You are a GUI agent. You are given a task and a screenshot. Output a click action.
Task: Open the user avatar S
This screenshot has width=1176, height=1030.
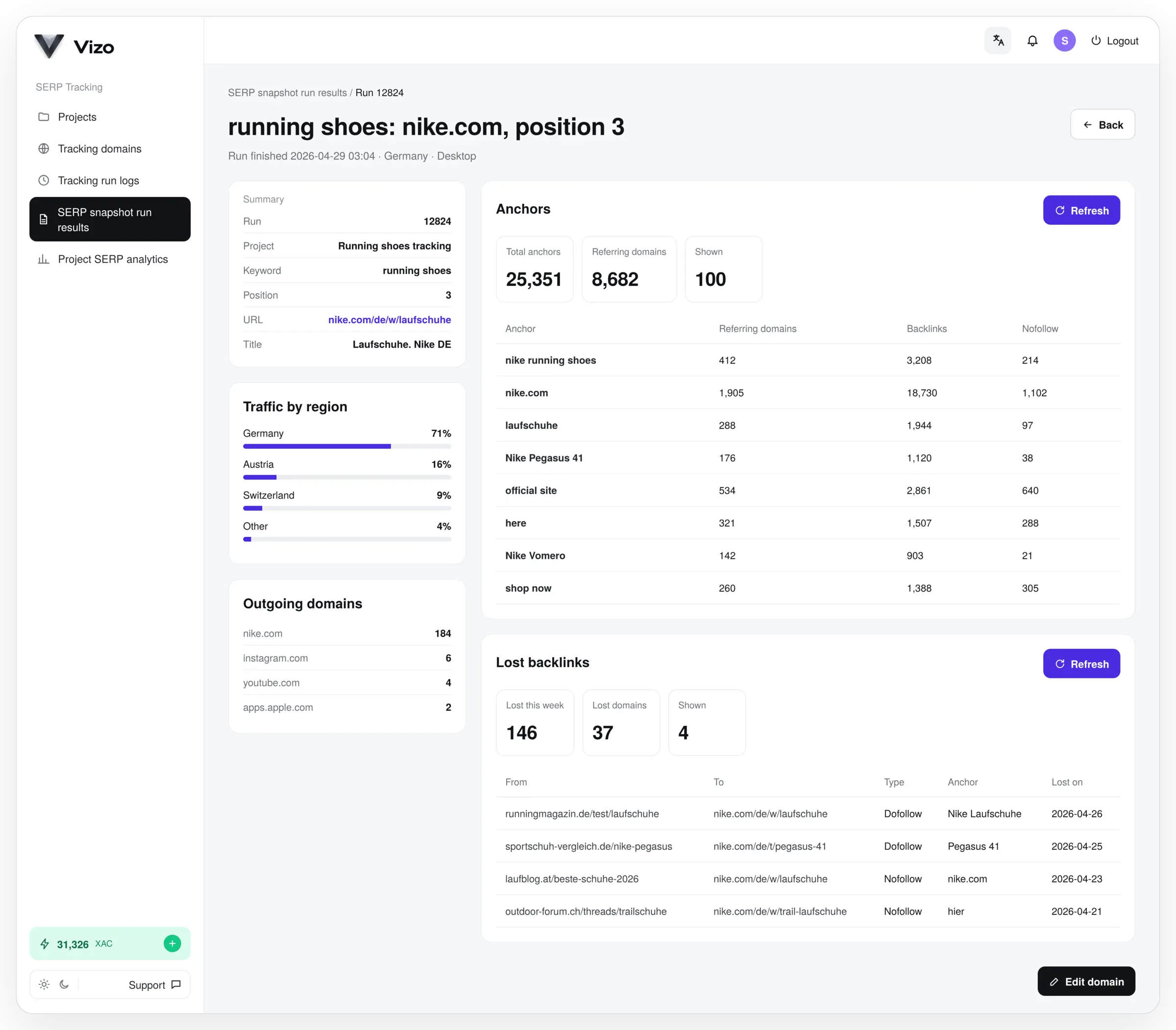click(x=1064, y=41)
